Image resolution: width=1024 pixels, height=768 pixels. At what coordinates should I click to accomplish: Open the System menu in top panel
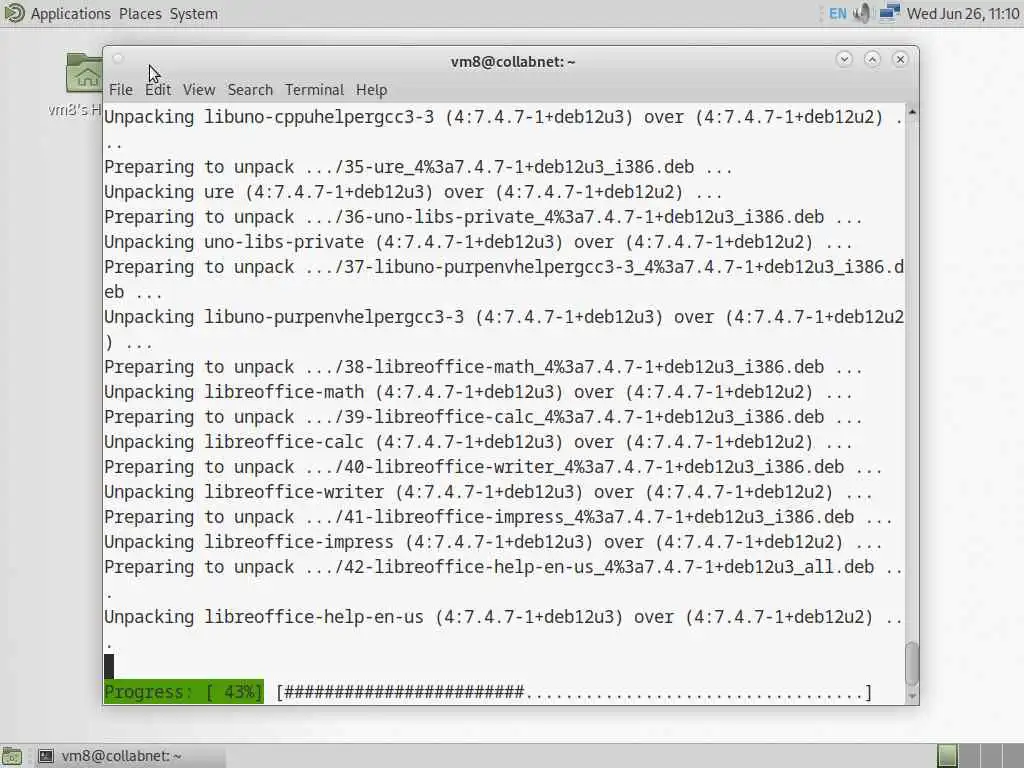point(193,14)
